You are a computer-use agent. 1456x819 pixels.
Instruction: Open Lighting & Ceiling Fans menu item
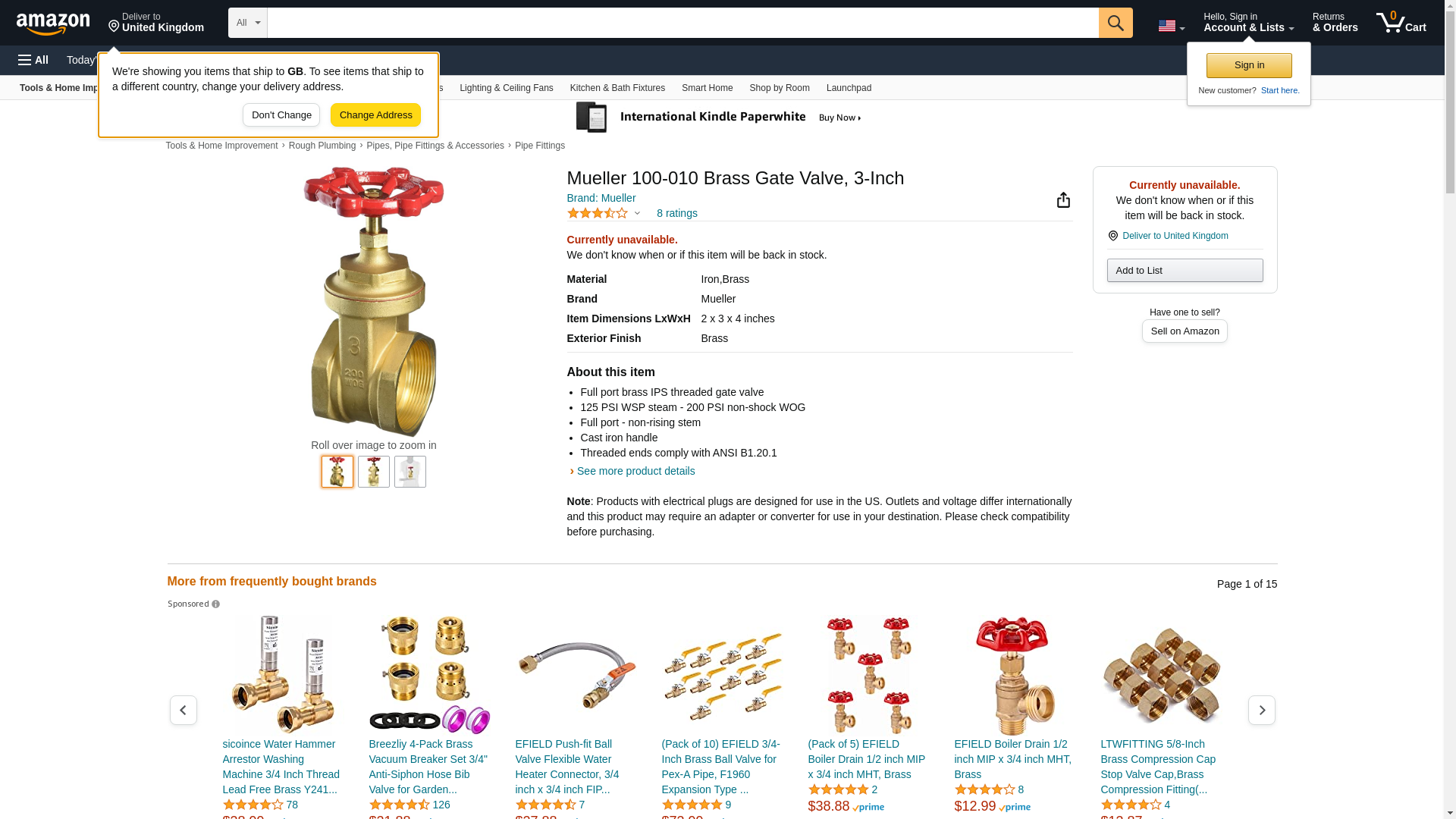(506, 88)
